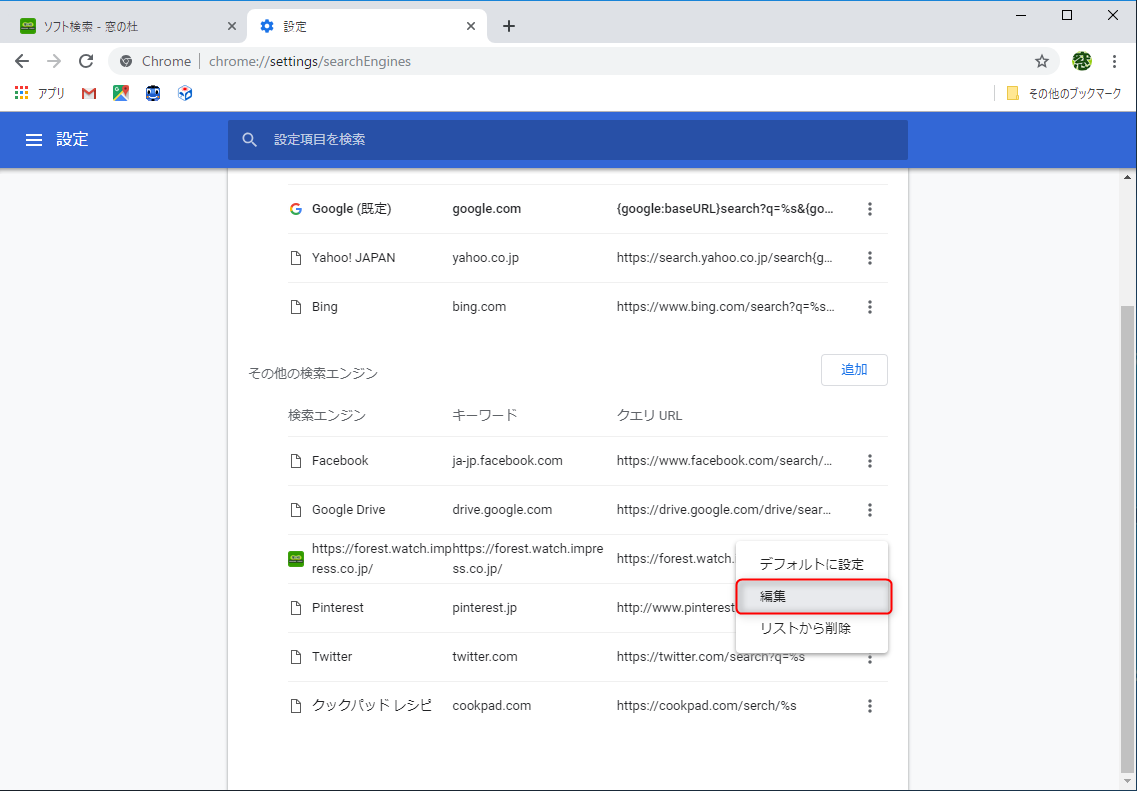Click the Google apps grid icon
Image resolution: width=1137 pixels, height=791 pixels.
click(20, 93)
